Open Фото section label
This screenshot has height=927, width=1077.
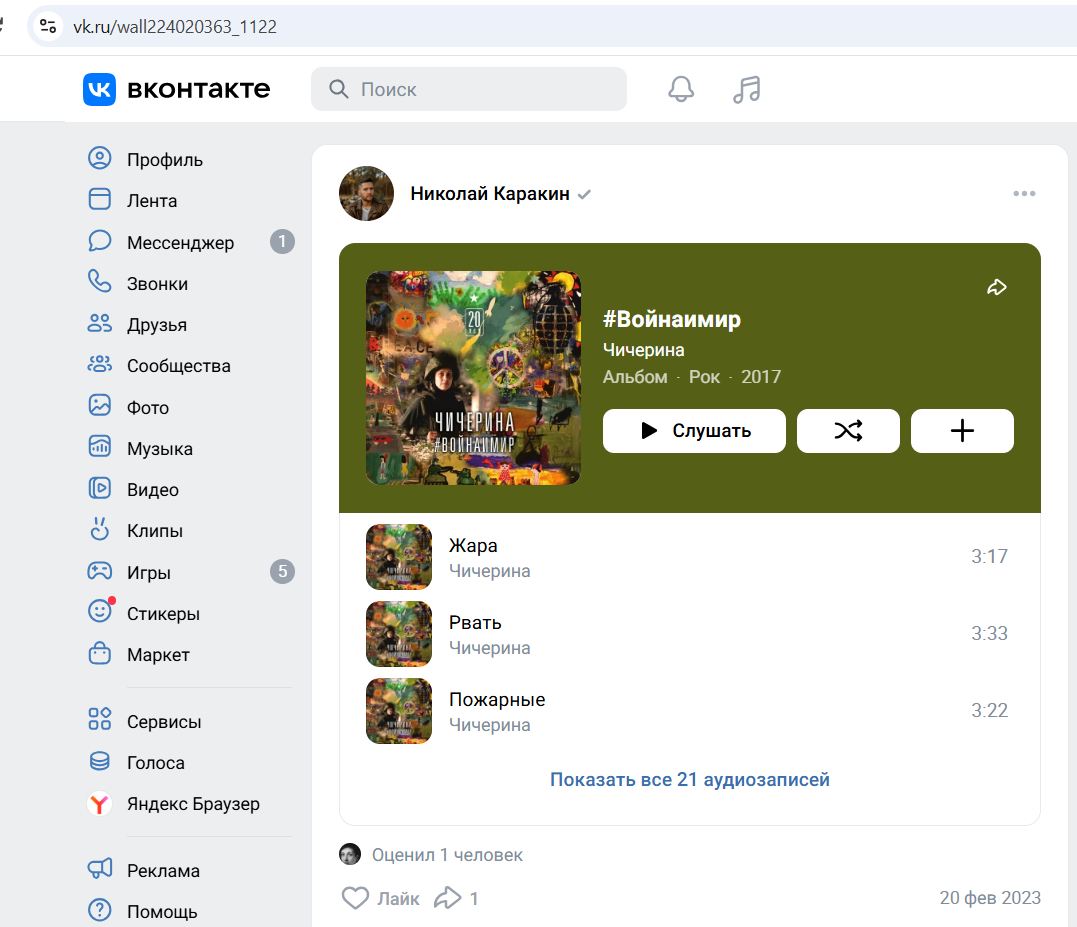148,407
